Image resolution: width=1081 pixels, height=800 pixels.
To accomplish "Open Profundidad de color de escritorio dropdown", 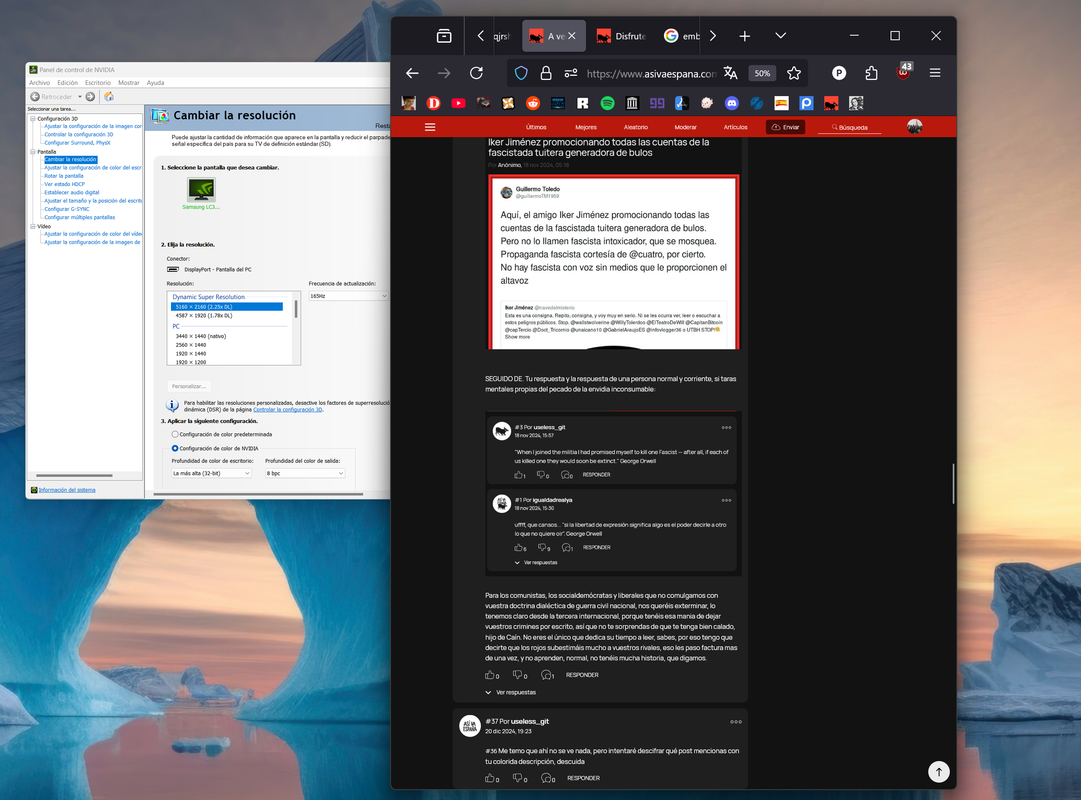I will point(211,473).
